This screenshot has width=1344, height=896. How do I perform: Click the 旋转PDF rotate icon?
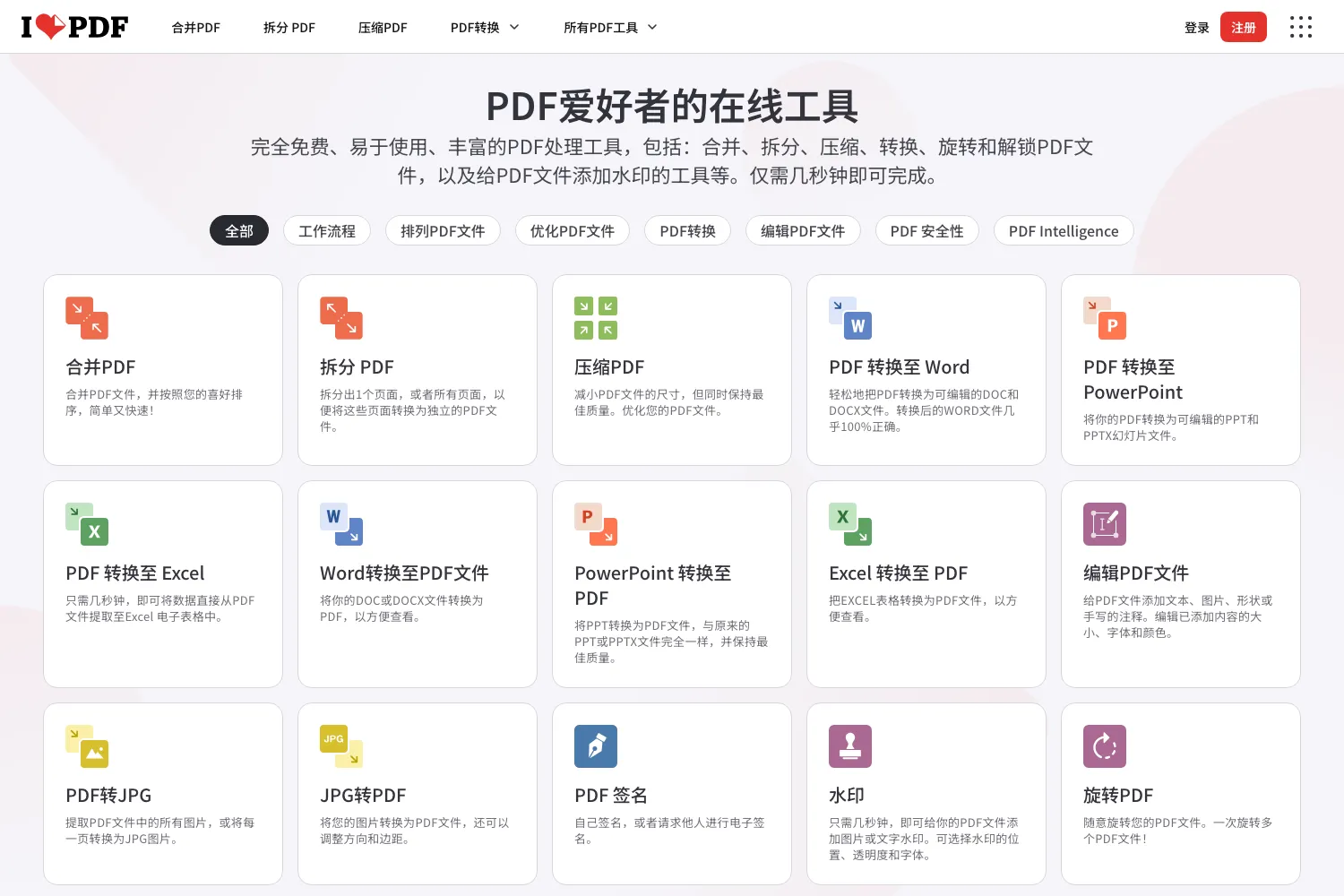(1105, 746)
